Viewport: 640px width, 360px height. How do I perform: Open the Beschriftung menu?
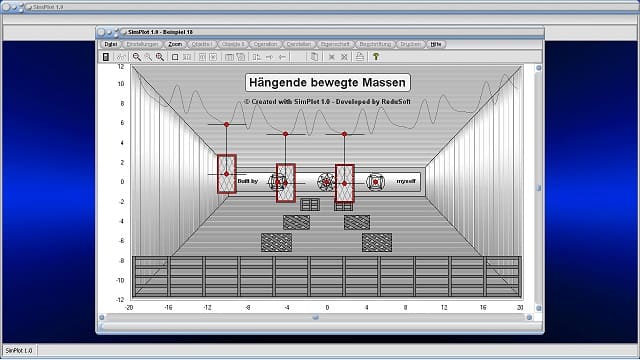pos(375,44)
